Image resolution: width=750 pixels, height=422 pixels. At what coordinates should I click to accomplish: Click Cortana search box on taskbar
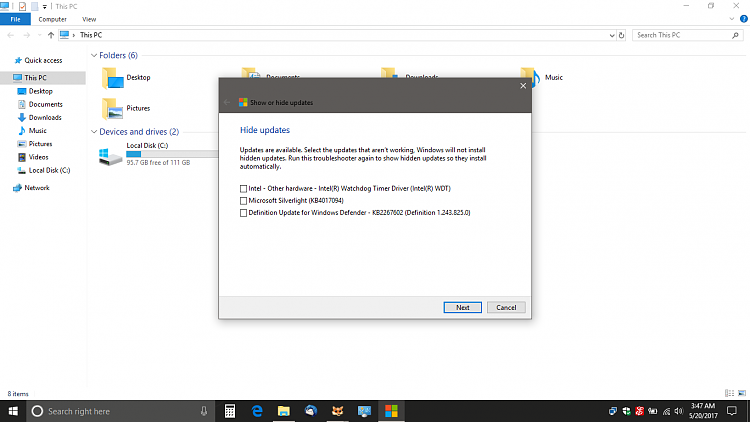(120, 411)
